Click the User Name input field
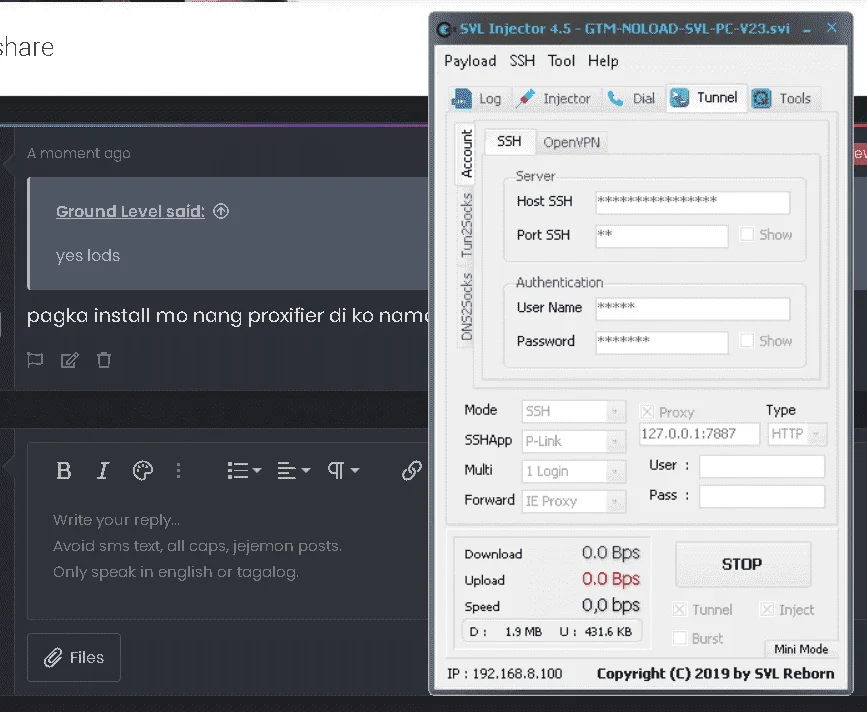This screenshot has width=867, height=712. coord(692,308)
